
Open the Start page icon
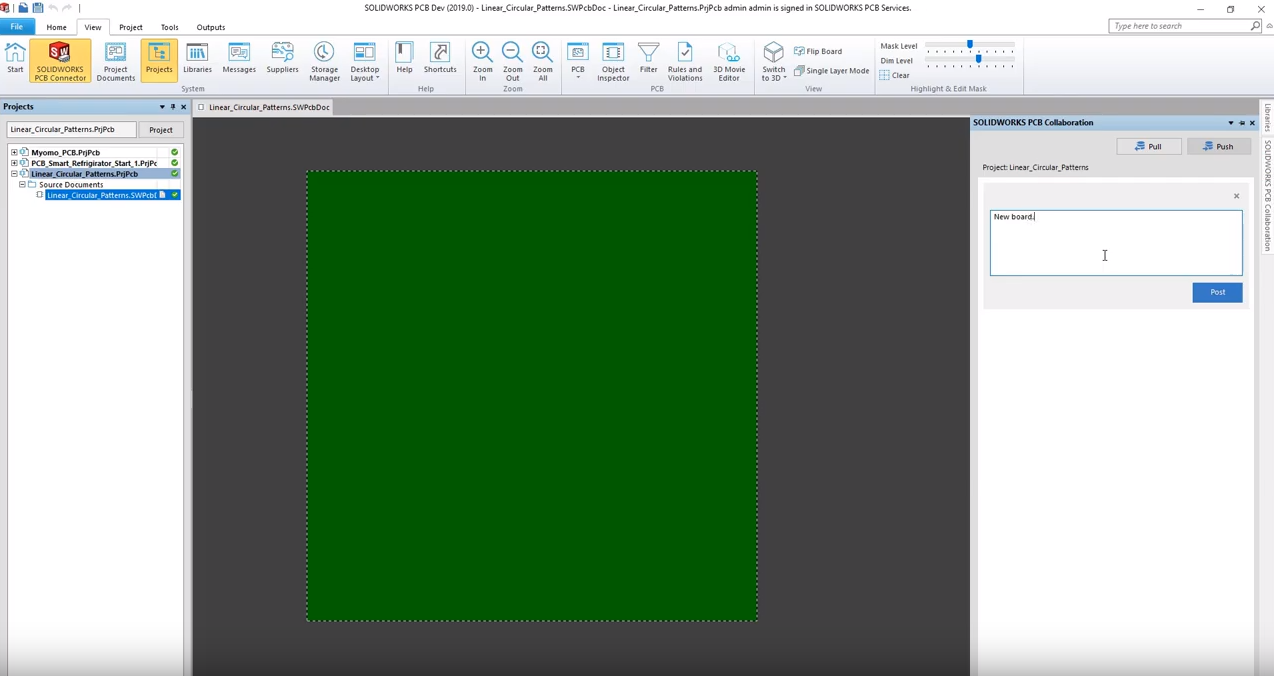click(15, 59)
